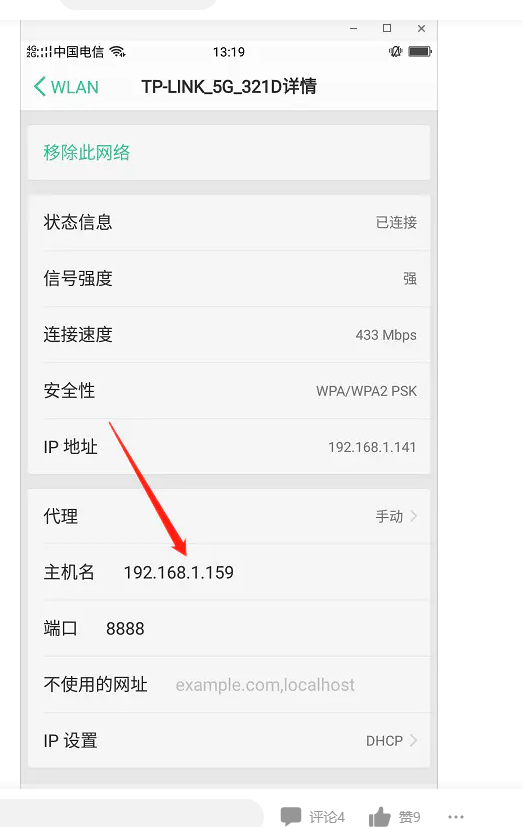Click the thumbs-up like icon
The image size is (523, 827).
tap(380, 816)
